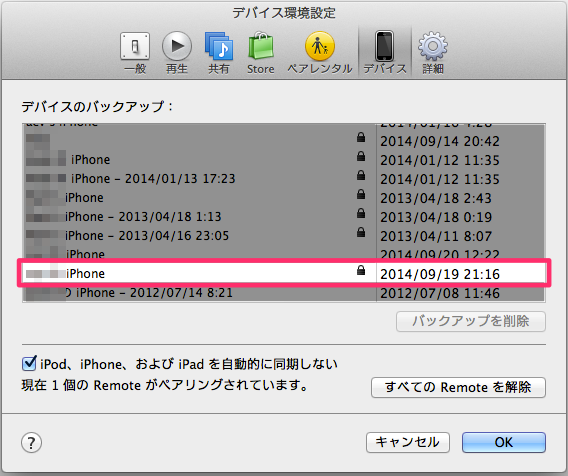Select backup iPhone – 2012/07/14 8:21
The image size is (568, 476).
pyautogui.click(x=284, y=293)
